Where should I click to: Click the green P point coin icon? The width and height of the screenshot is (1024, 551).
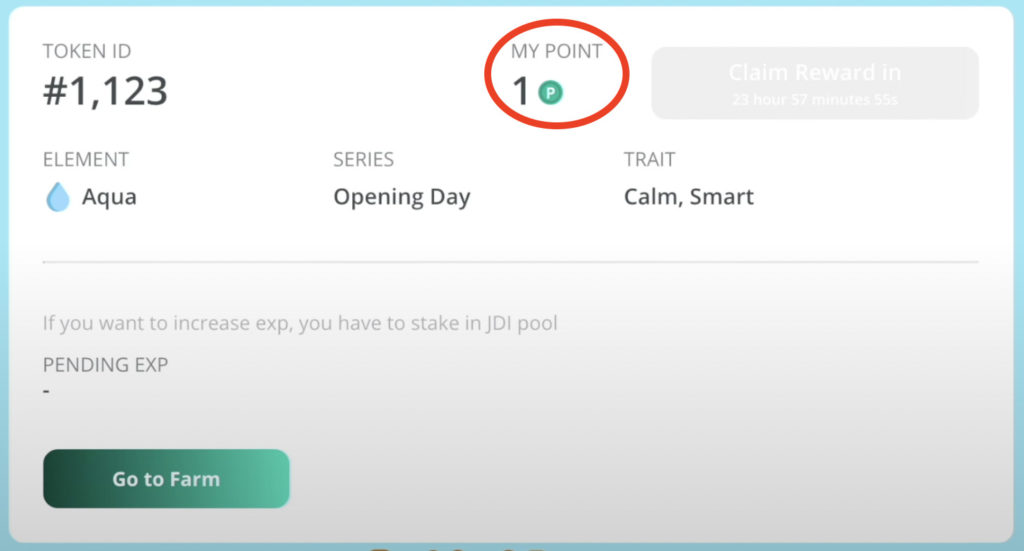click(551, 93)
